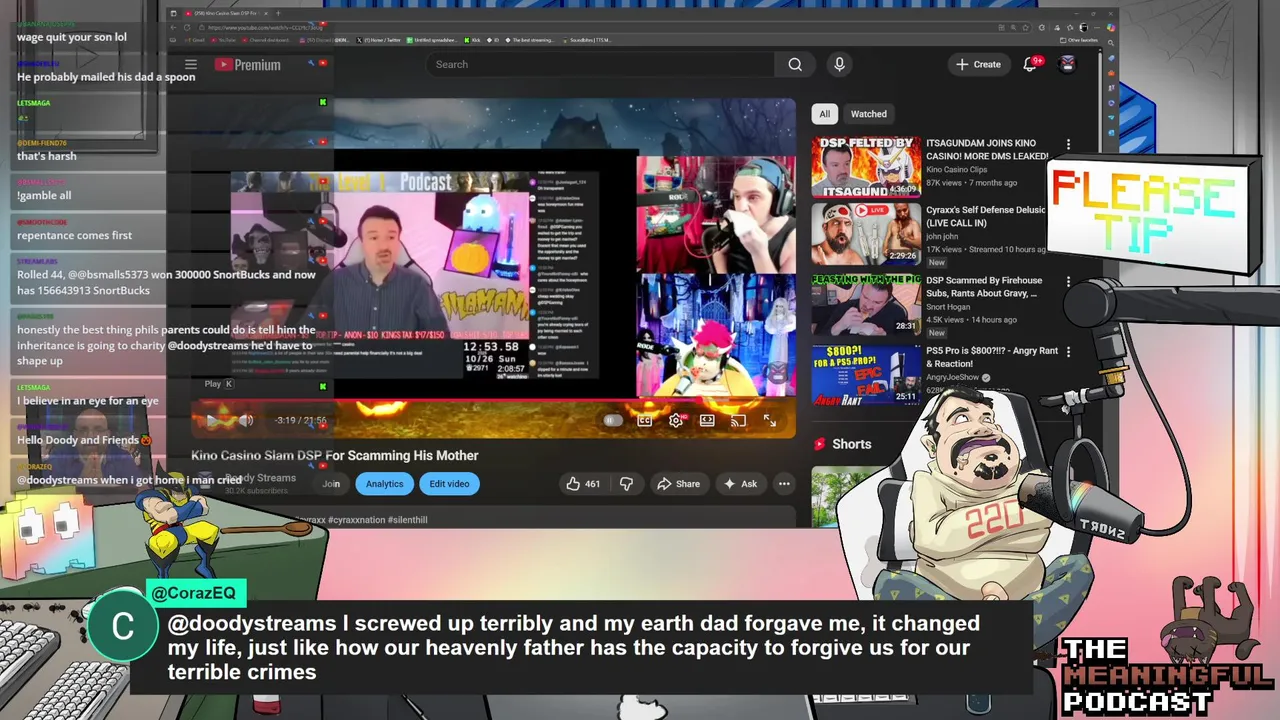Image resolution: width=1280 pixels, height=720 pixels.
Task: Open the more actions ellipsis under video
Action: click(x=785, y=484)
